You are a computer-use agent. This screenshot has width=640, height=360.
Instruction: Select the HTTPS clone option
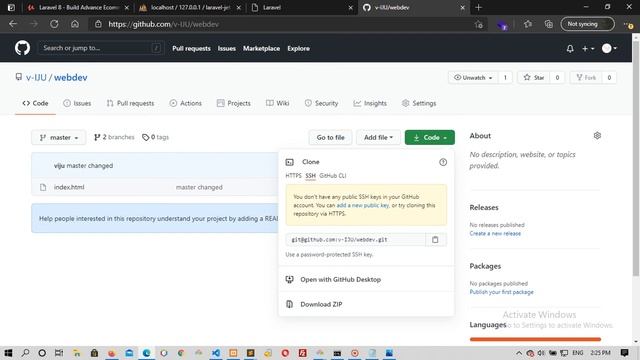tap(293, 176)
